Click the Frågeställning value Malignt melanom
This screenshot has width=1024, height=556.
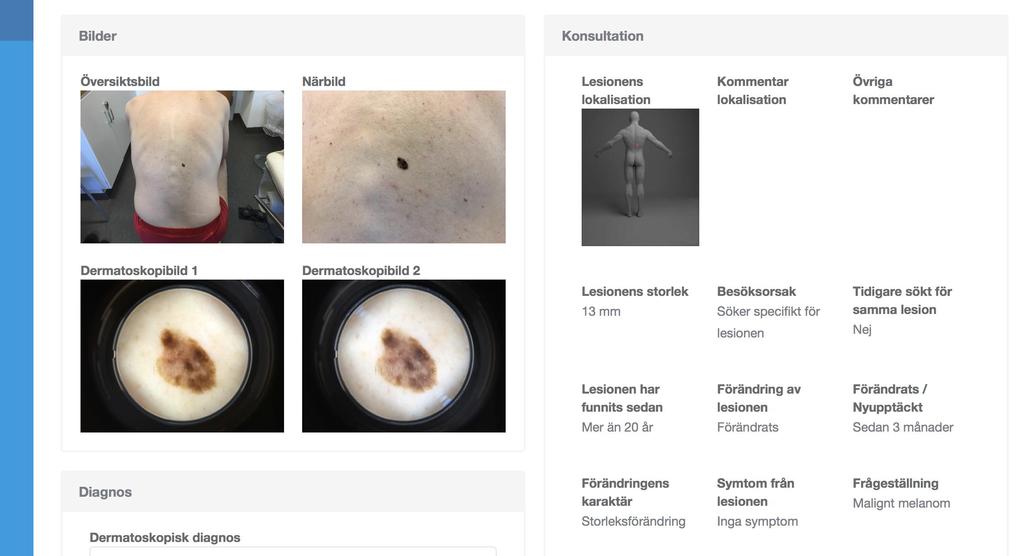[x=901, y=504]
